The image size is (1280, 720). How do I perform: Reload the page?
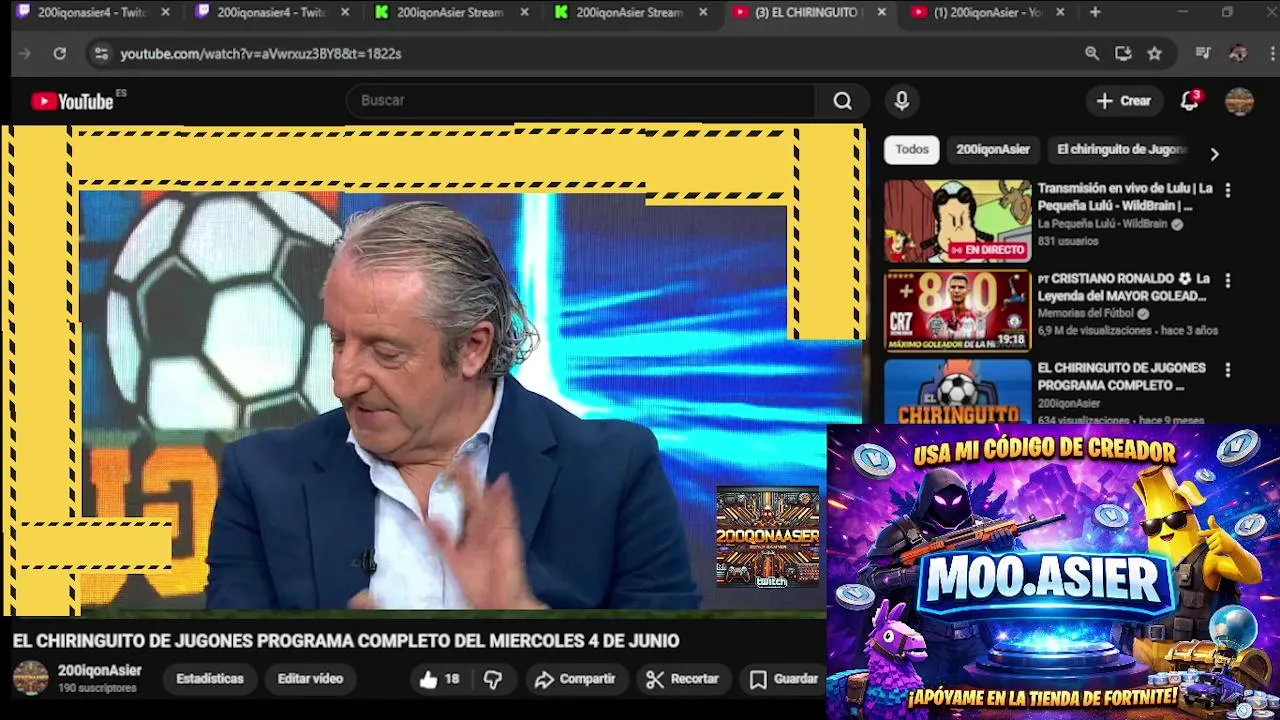(59, 54)
